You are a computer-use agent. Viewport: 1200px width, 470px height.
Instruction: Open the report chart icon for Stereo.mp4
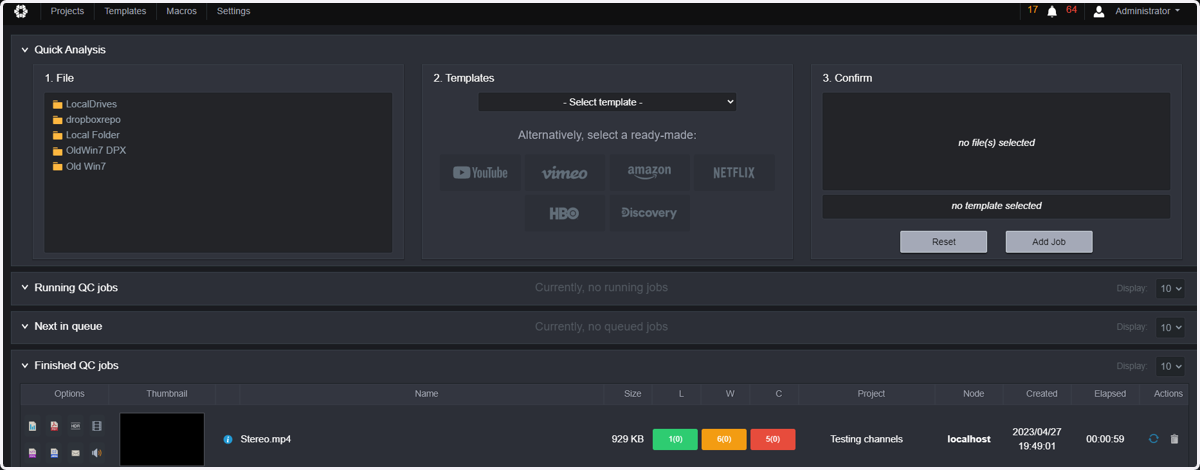tap(33, 426)
